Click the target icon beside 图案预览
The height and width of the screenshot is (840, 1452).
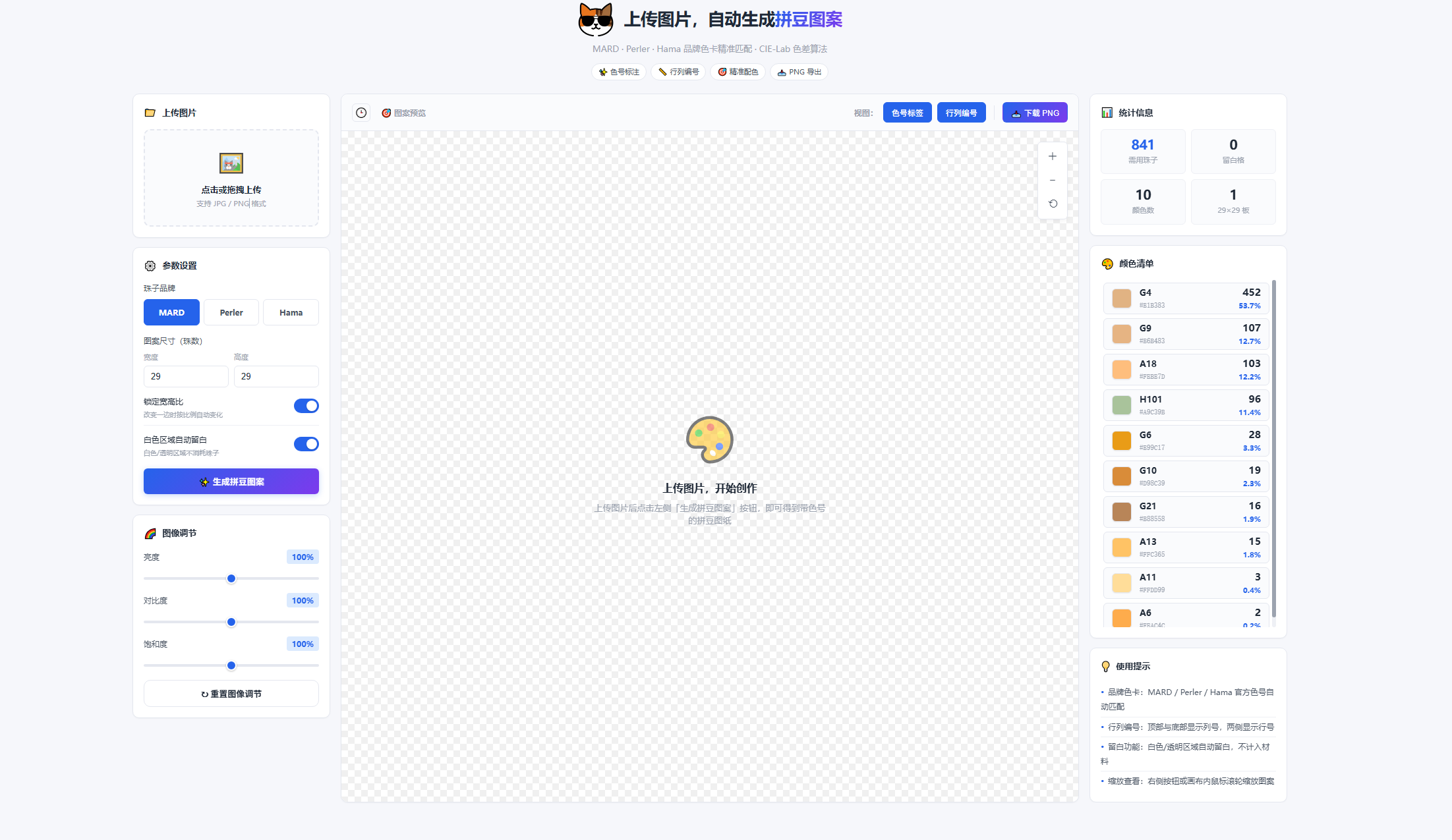[386, 113]
